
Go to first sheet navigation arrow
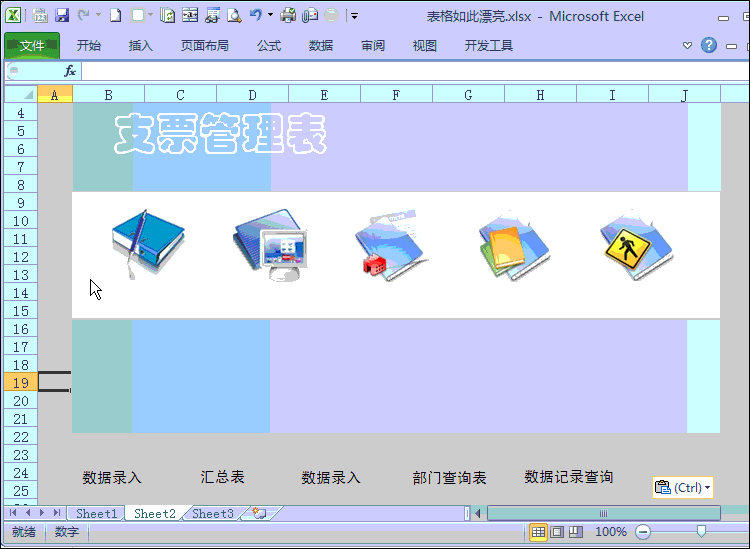[13, 513]
